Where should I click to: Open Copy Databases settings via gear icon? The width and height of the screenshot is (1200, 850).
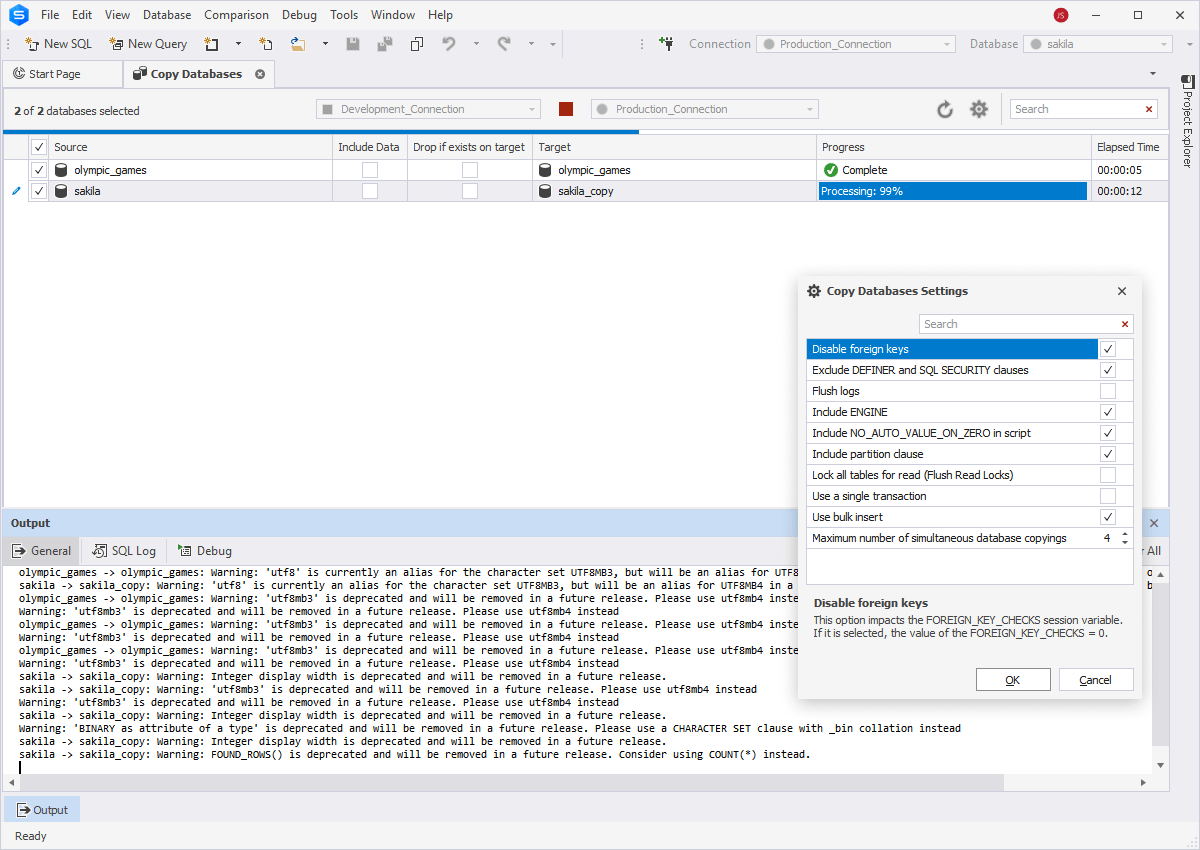point(980,109)
